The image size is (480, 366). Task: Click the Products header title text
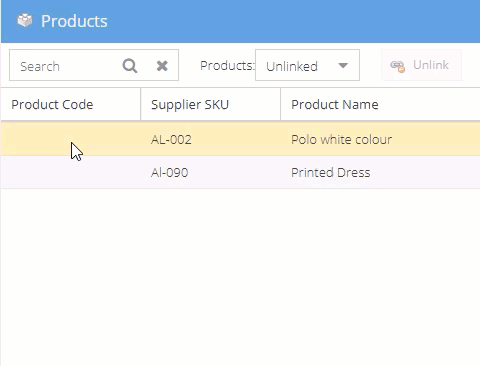coord(74,21)
